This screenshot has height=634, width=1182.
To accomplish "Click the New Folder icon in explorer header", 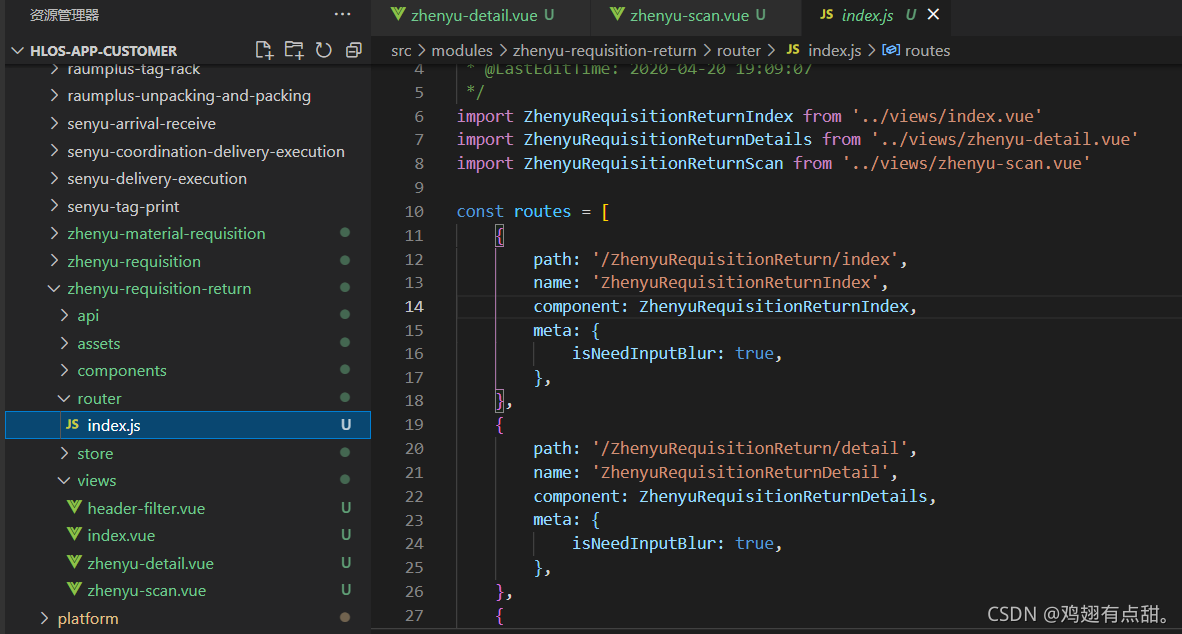I will coord(294,51).
